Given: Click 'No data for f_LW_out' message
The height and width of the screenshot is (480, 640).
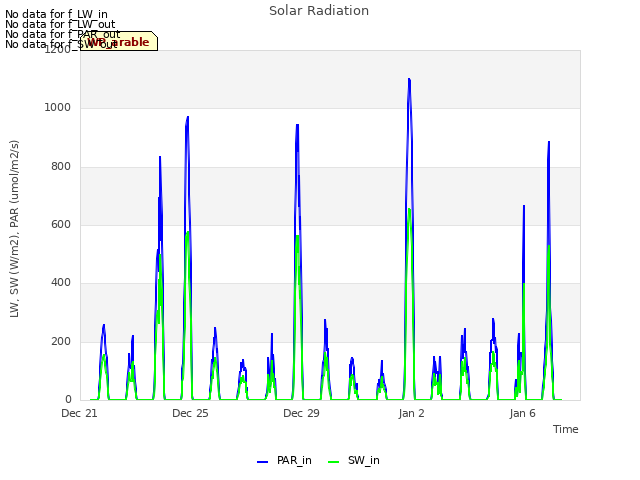Looking at the screenshot, I should pos(60,24).
